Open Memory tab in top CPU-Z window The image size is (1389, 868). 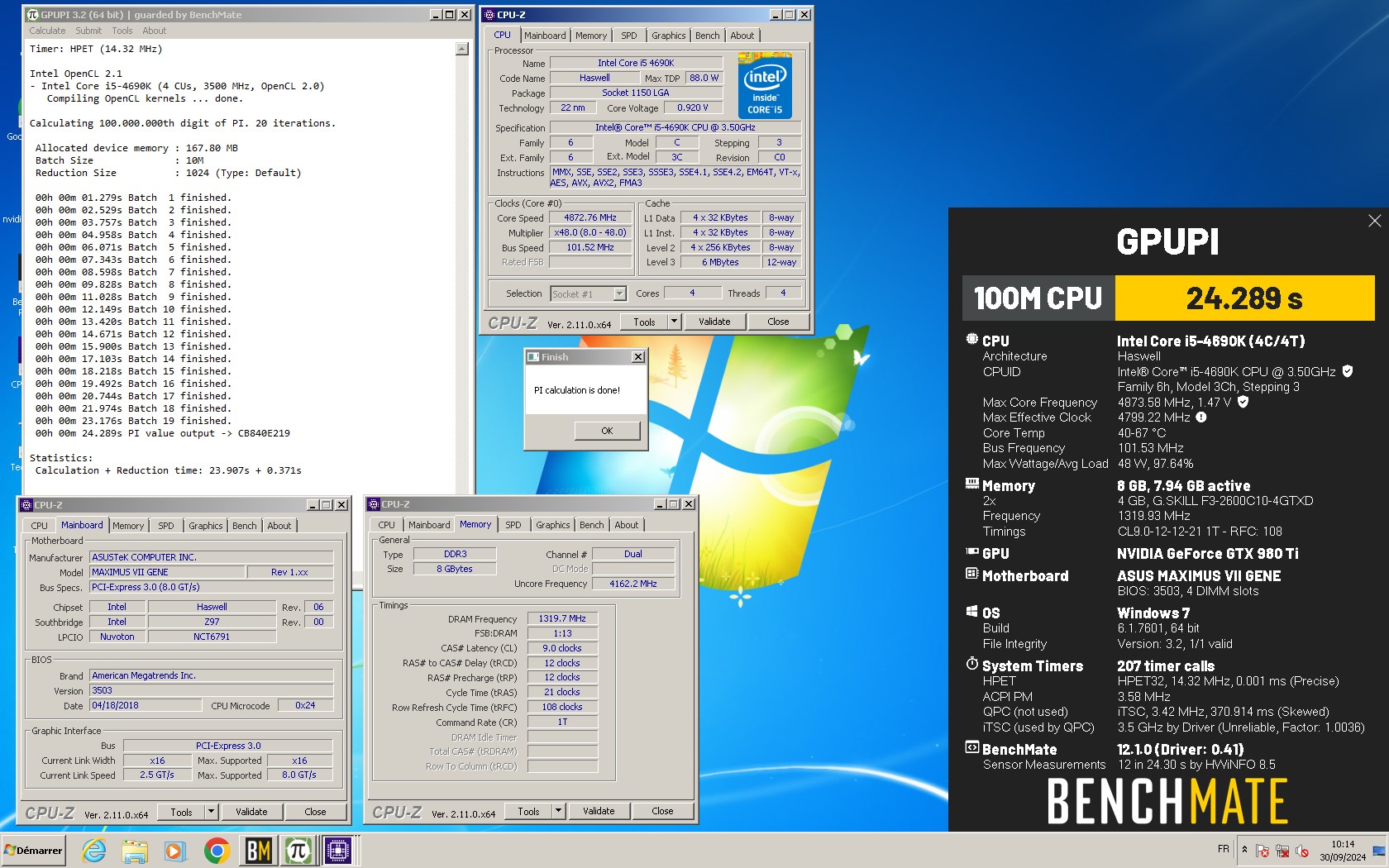(x=591, y=36)
